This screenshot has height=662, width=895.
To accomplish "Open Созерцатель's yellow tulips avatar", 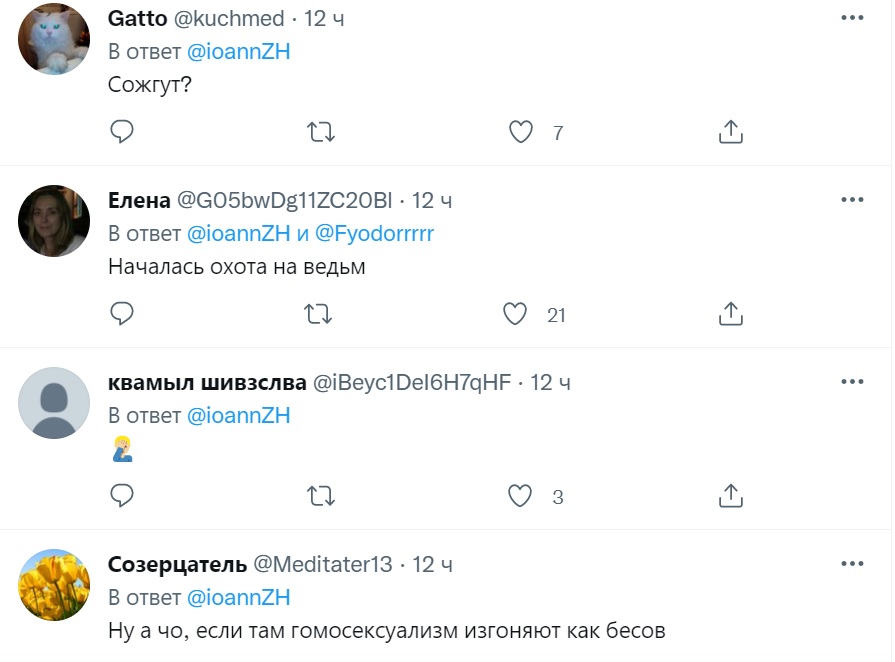I will 54,584.
